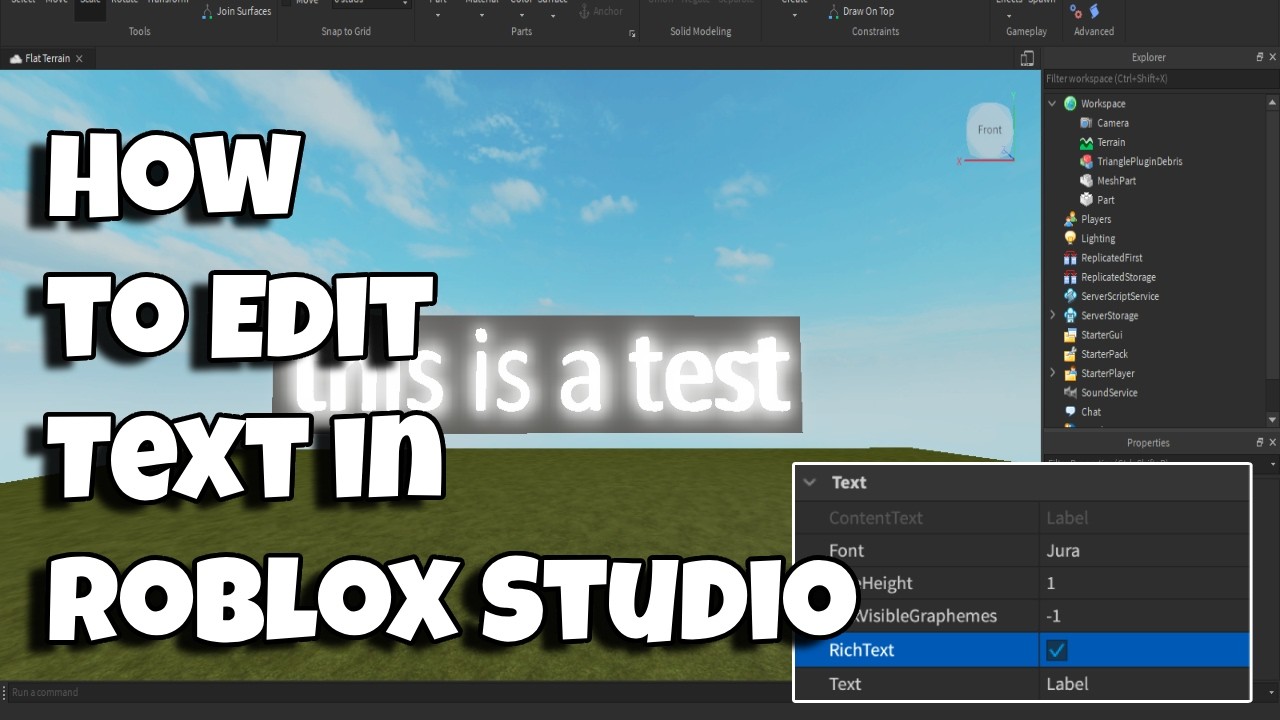Image resolution: width=1280 pixels, height=720 pixels.
Task: Open the Parts group options launcher
Action: (632, 34)
